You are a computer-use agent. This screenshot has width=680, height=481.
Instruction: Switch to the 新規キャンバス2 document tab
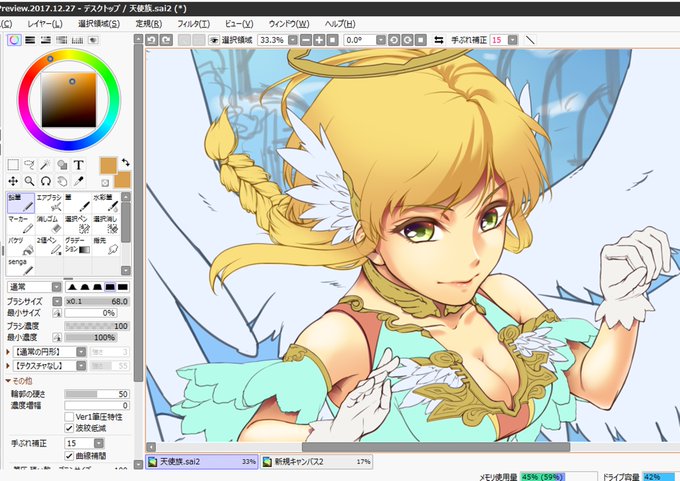[x=317, y=461]
